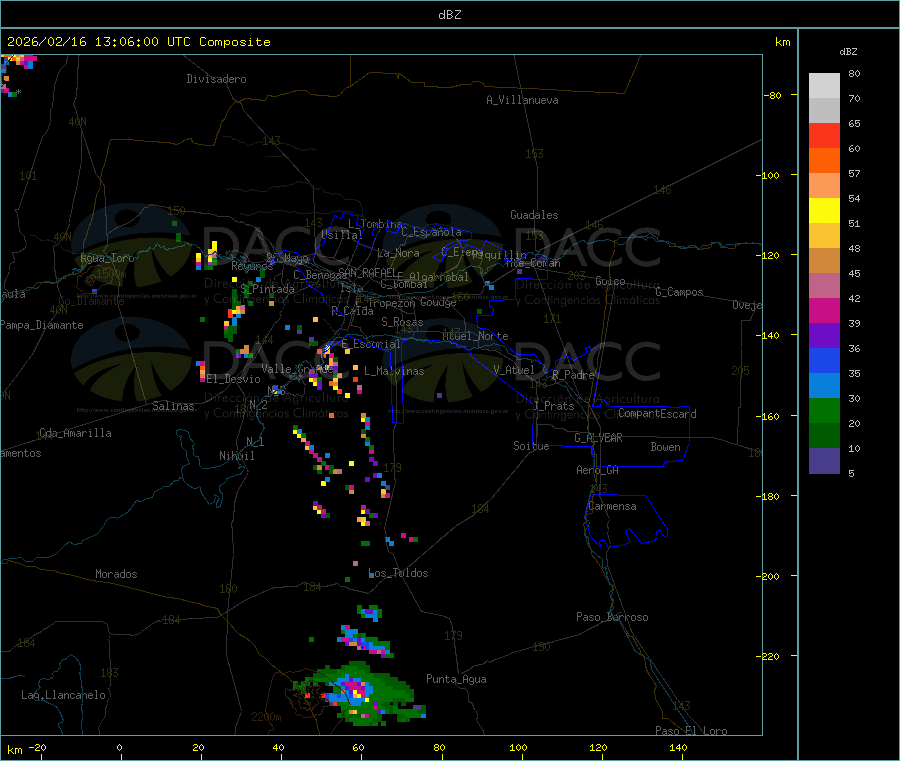Image resolution: width=900 pixels, height=761 pixels.
Task: Click the L_Malvinas label
Action: click(x=394, y=371)
